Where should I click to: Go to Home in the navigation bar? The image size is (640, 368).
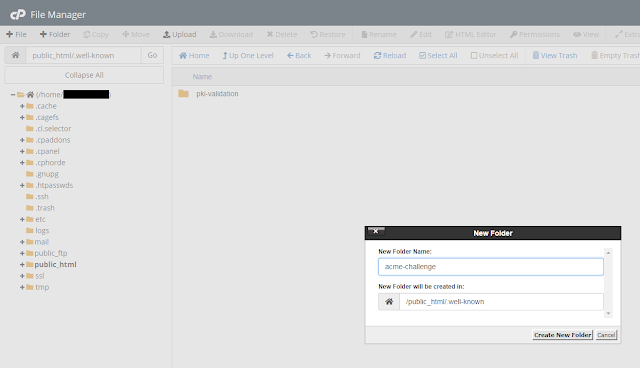pos(194,55)
